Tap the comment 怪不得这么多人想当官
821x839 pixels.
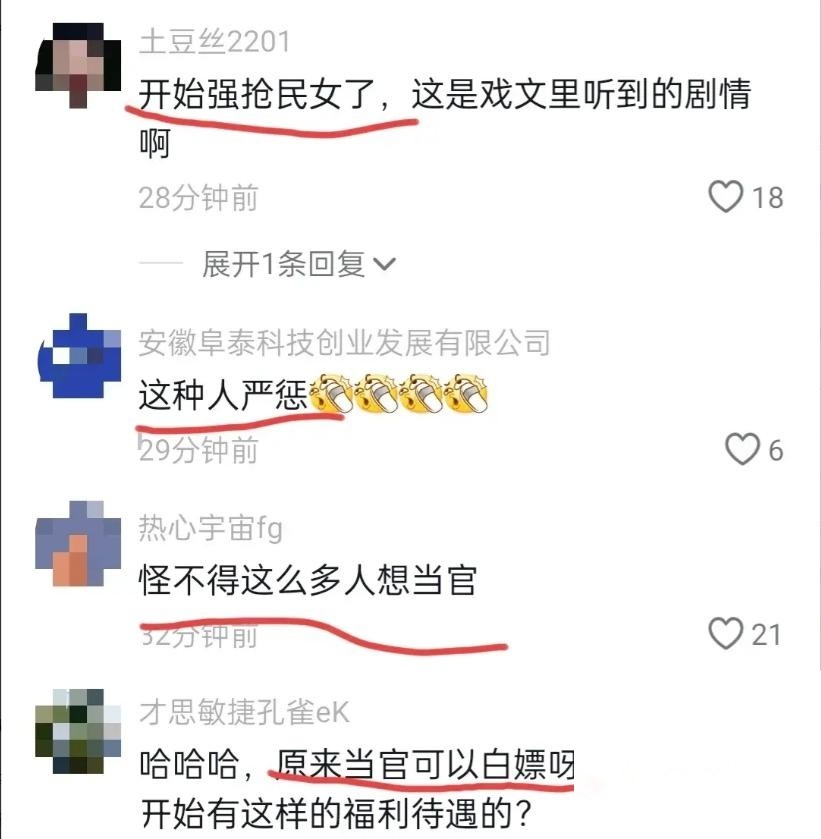pos(308,579)
